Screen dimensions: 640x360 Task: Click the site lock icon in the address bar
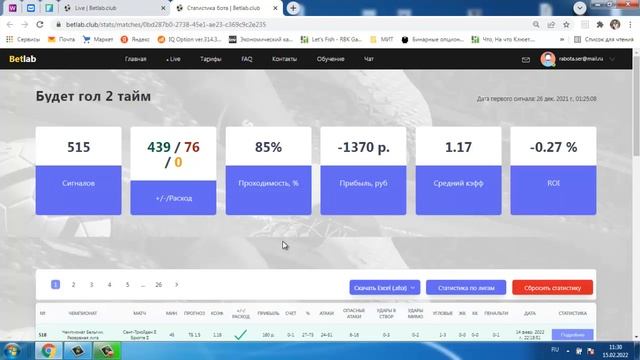tap(58, 24)
